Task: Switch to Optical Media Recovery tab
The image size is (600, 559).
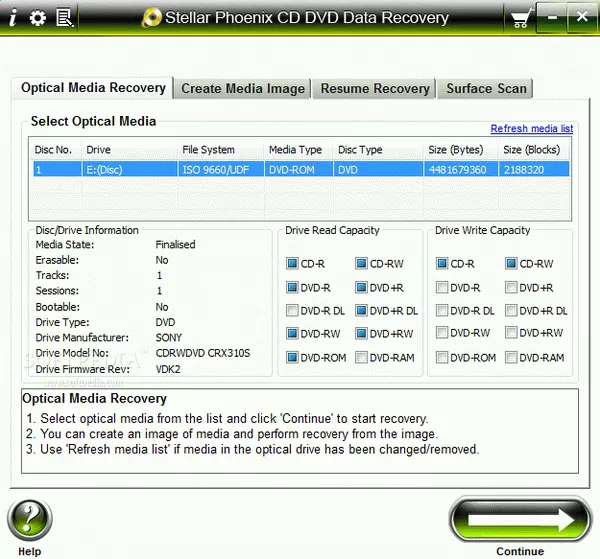Action: pos(93,88)
